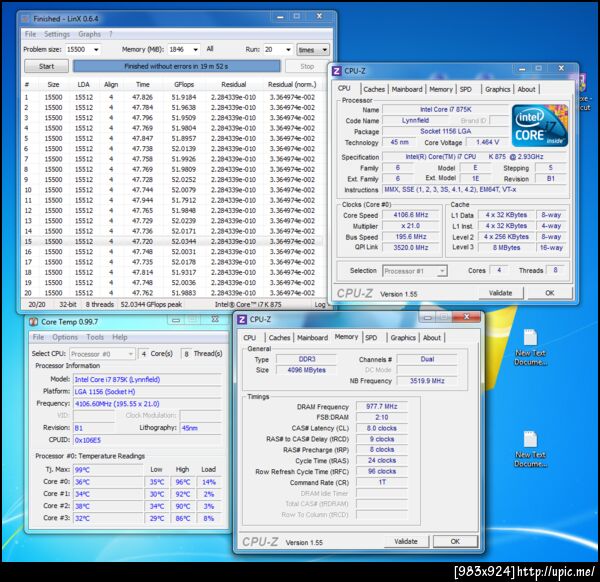600x582 pixels.
Task: Click the CPUID value 0x106E5
Action: 147,440
